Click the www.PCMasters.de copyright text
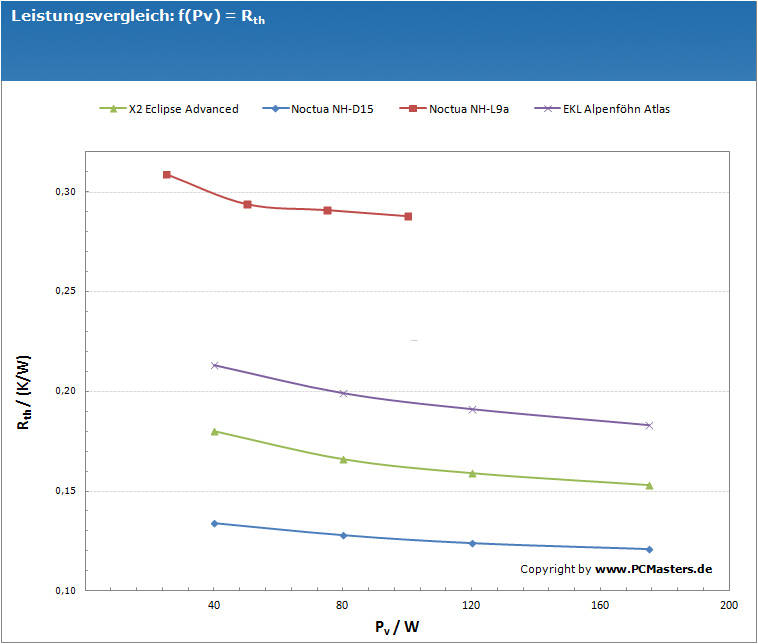 (654, 569)
